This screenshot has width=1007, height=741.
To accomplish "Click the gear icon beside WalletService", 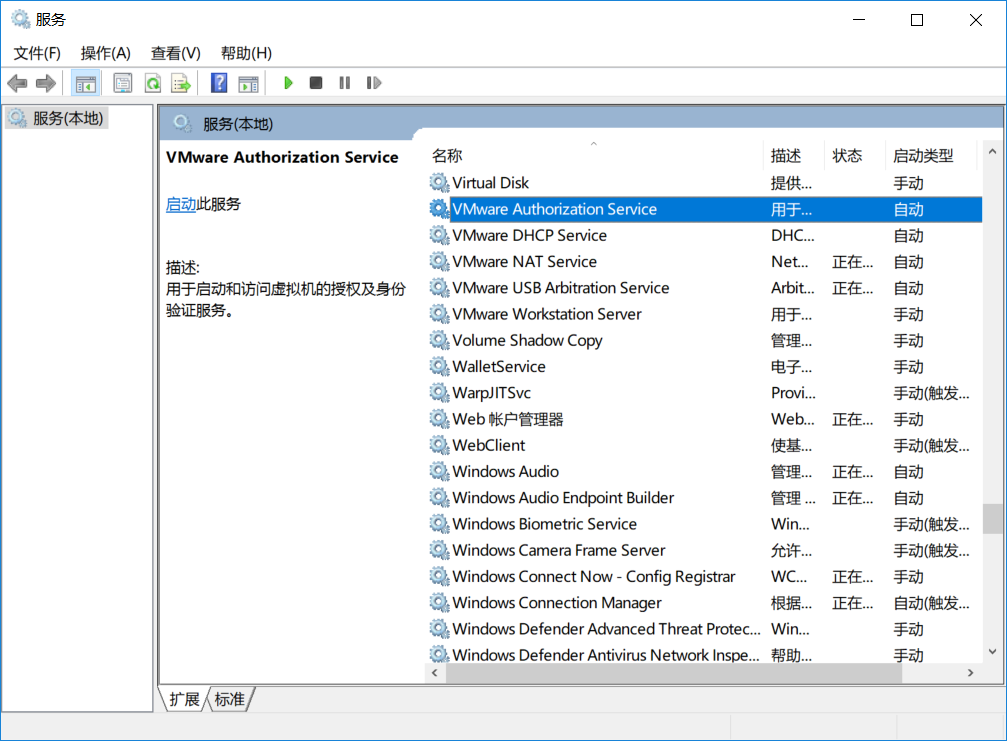I will click(439, 367).
